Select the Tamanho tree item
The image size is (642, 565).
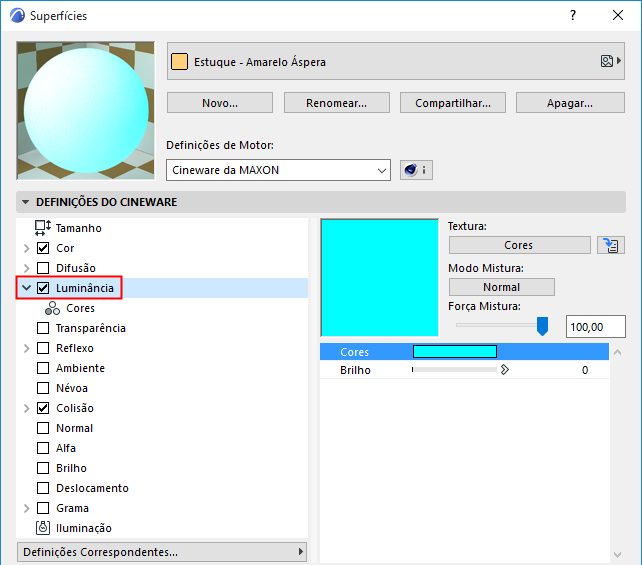pyautogui.click(x=79, y=228)
